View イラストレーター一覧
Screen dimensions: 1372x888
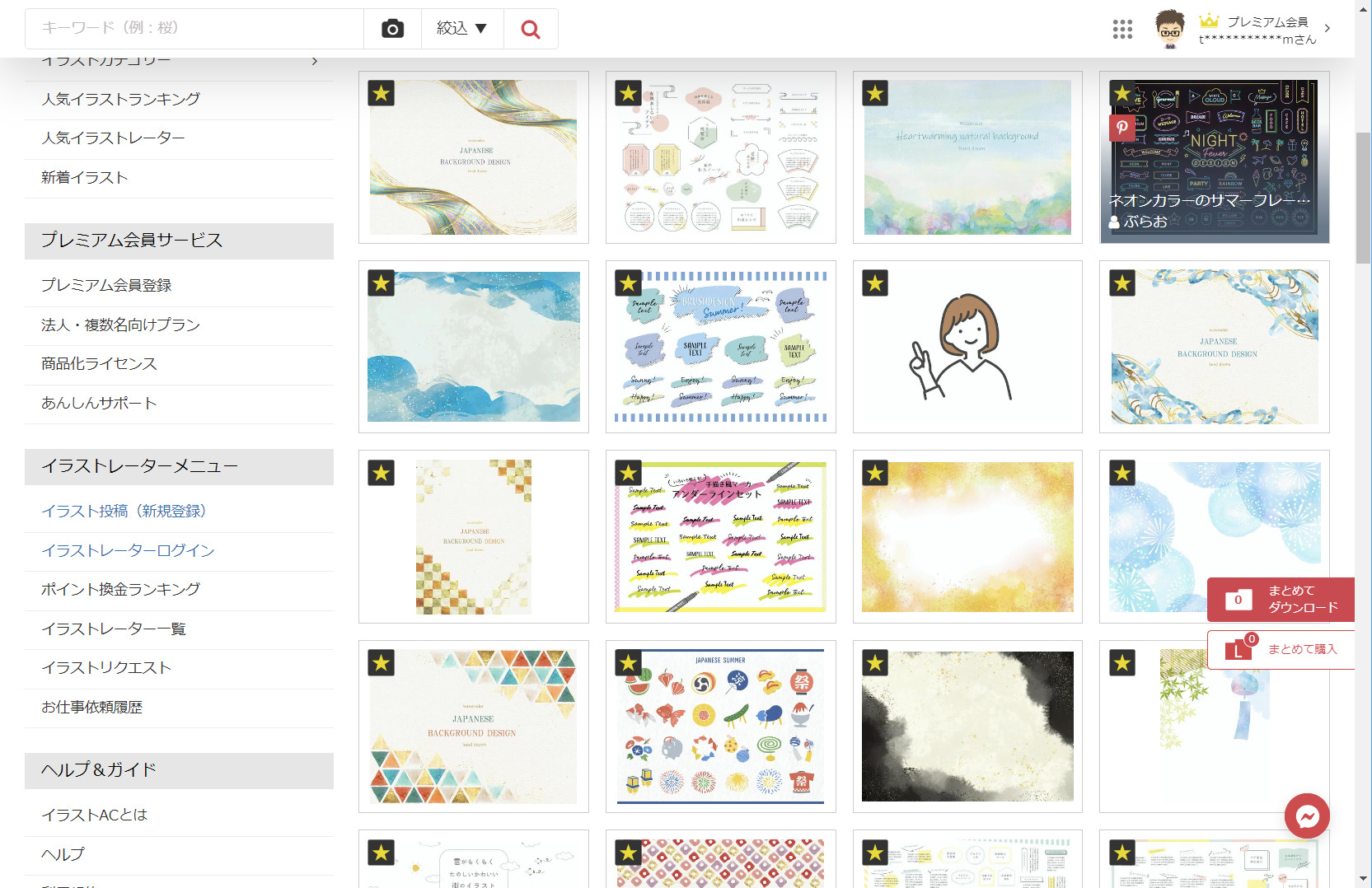(x=114, y=629)
